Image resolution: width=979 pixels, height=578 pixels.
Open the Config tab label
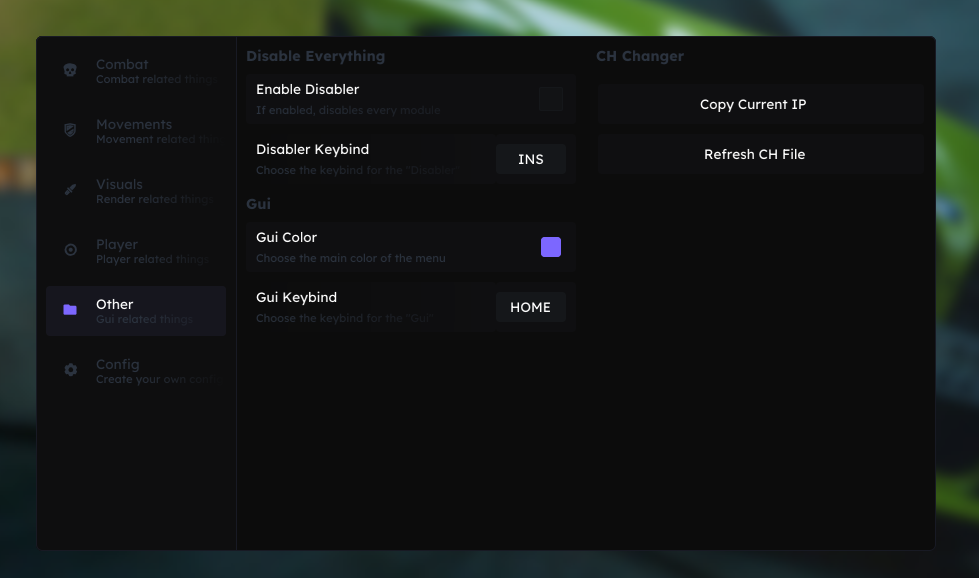click(x=118, y=365)
